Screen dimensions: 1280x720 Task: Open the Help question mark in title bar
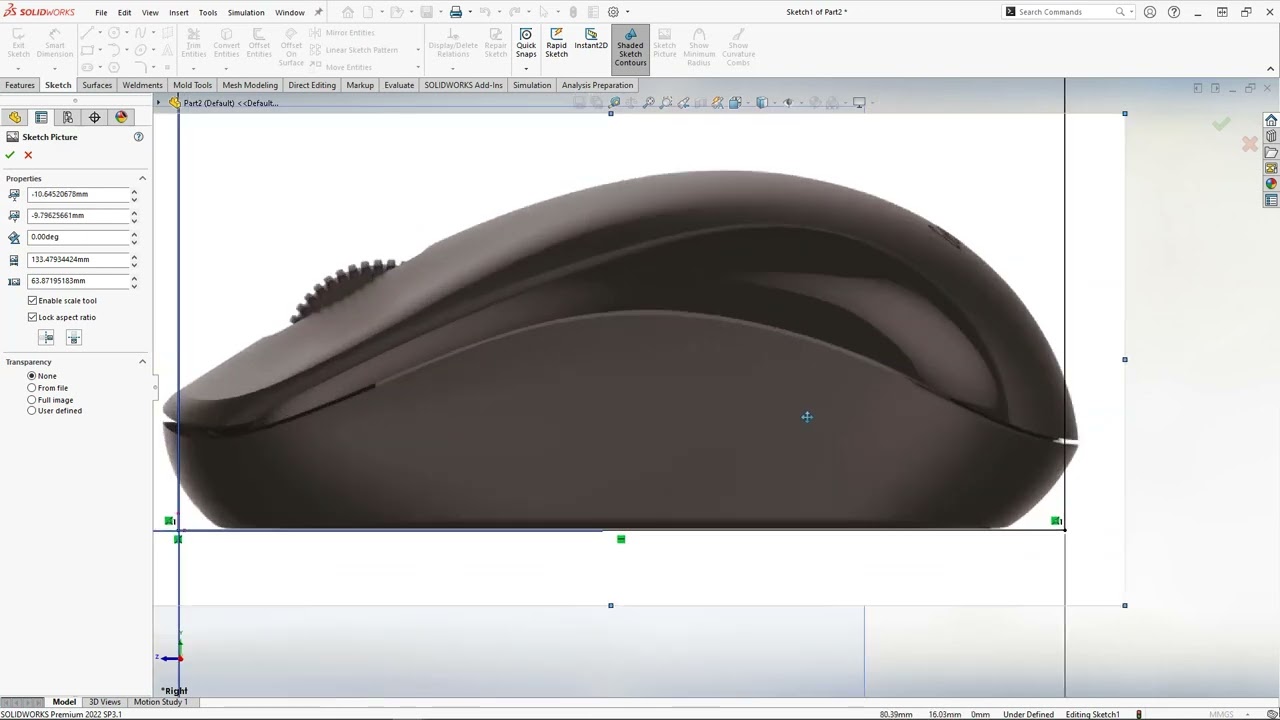tap(1174, 12)
